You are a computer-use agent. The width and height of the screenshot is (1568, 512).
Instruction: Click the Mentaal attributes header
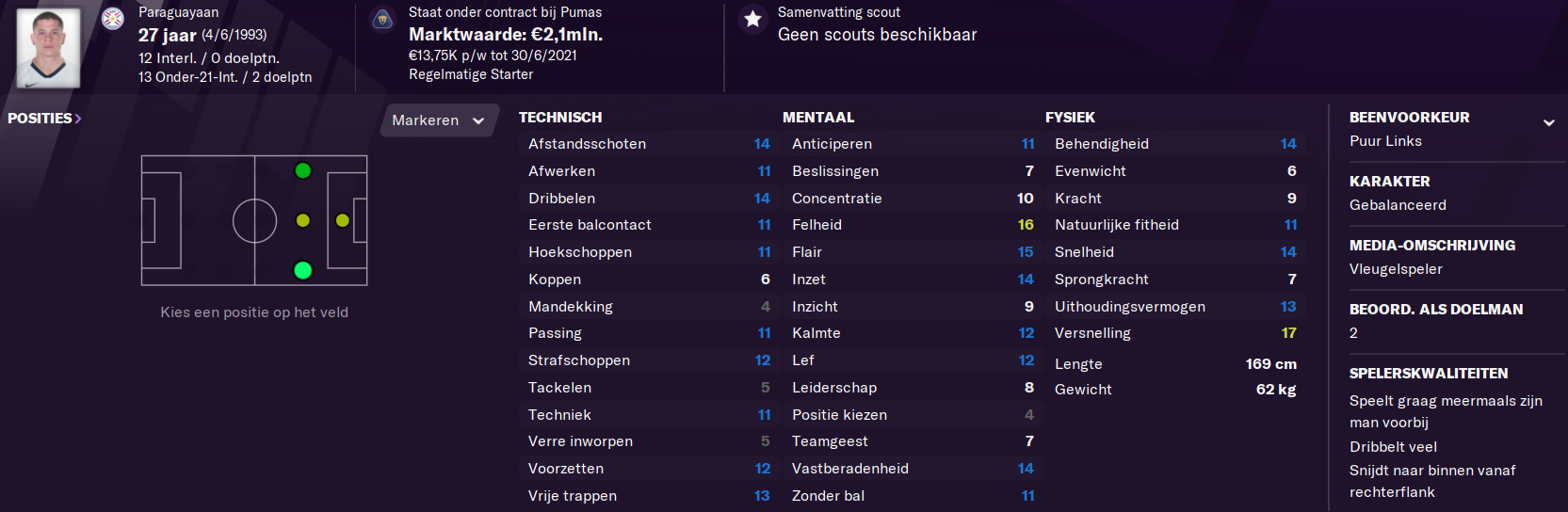click(818, 118)
